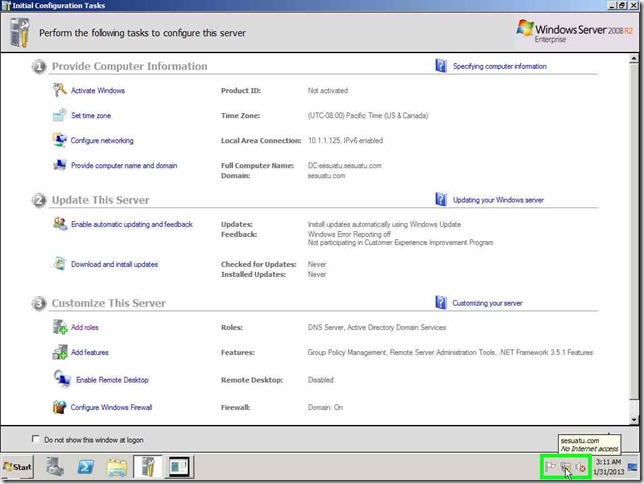Click the icon beside Add features

(60, 352)
